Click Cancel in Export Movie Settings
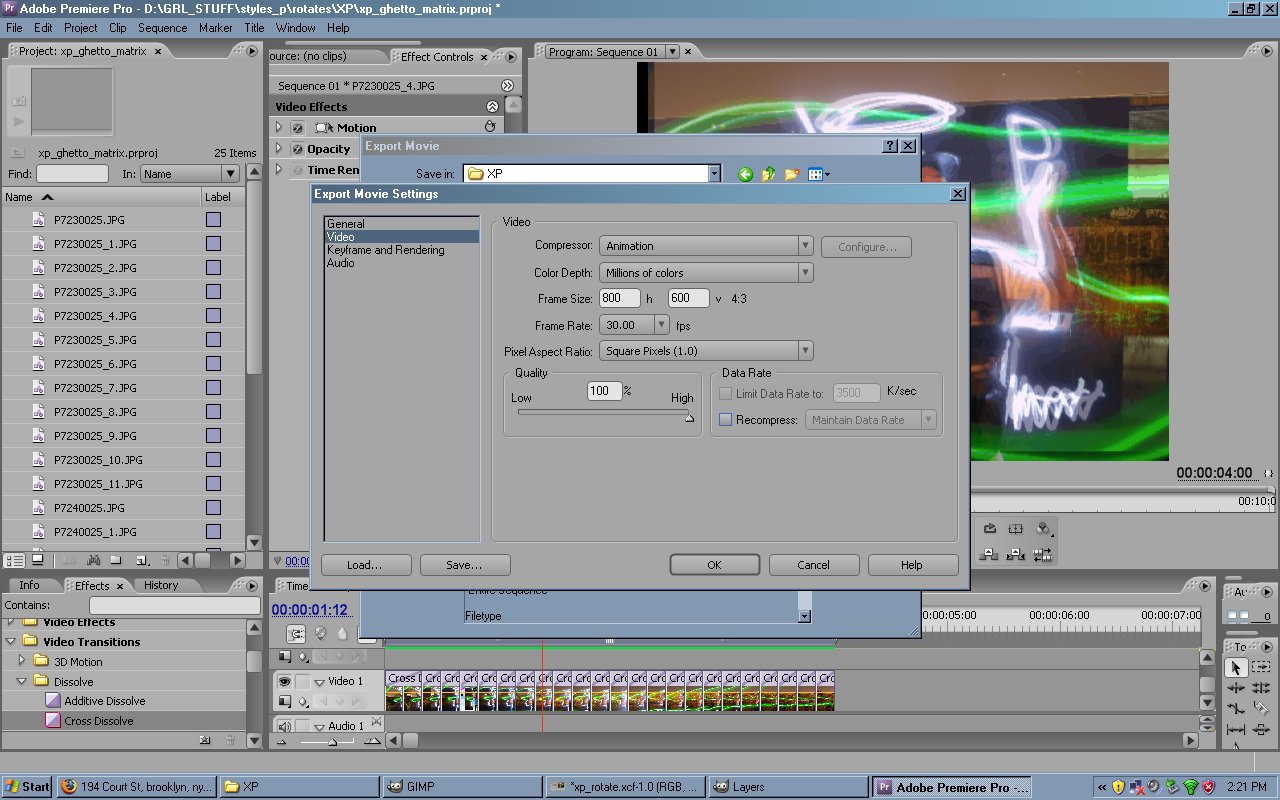This screenshot has width=1280, height=800. tap(813, 565)
